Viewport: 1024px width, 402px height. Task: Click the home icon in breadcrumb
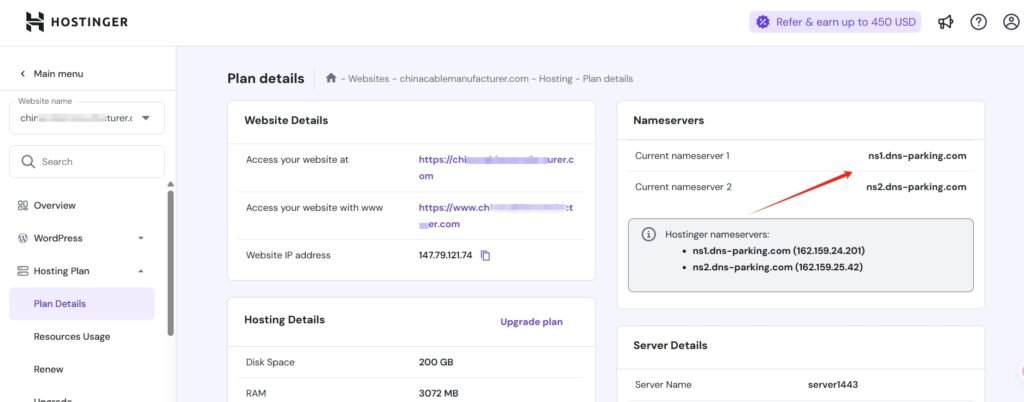(x=331, y=78)
